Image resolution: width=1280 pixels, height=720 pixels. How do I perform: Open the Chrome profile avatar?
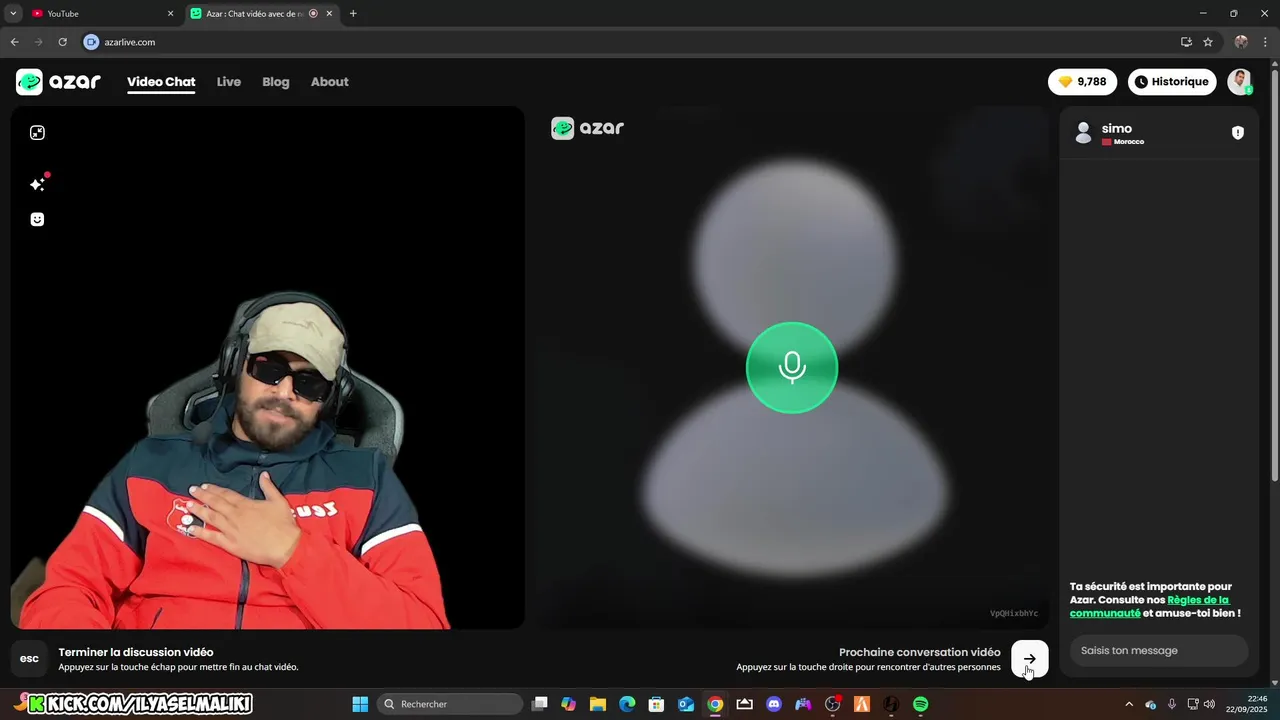(1241, 42)
